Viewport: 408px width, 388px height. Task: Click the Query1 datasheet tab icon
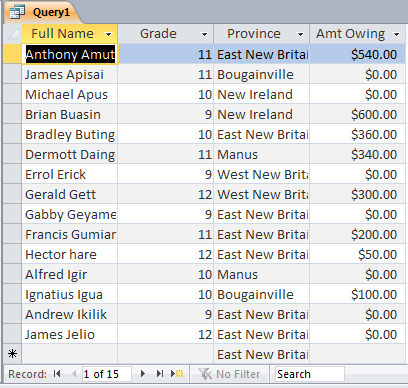pyautogui.click(x=17, y=12)
